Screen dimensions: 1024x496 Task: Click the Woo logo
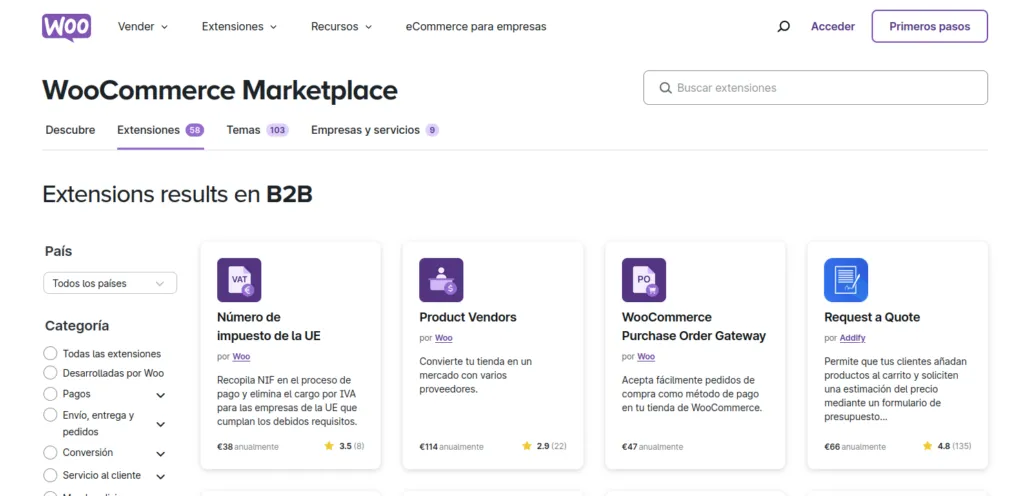click(67, 27)
